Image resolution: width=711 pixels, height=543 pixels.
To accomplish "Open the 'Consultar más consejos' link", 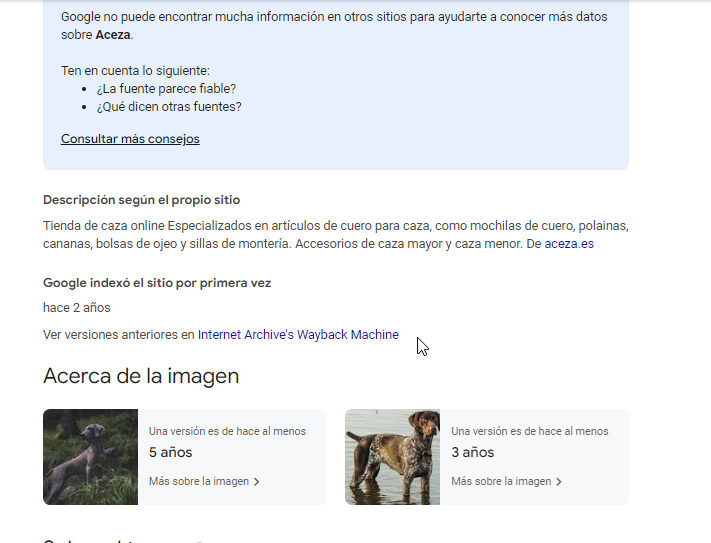I will (x=130, y=139).
